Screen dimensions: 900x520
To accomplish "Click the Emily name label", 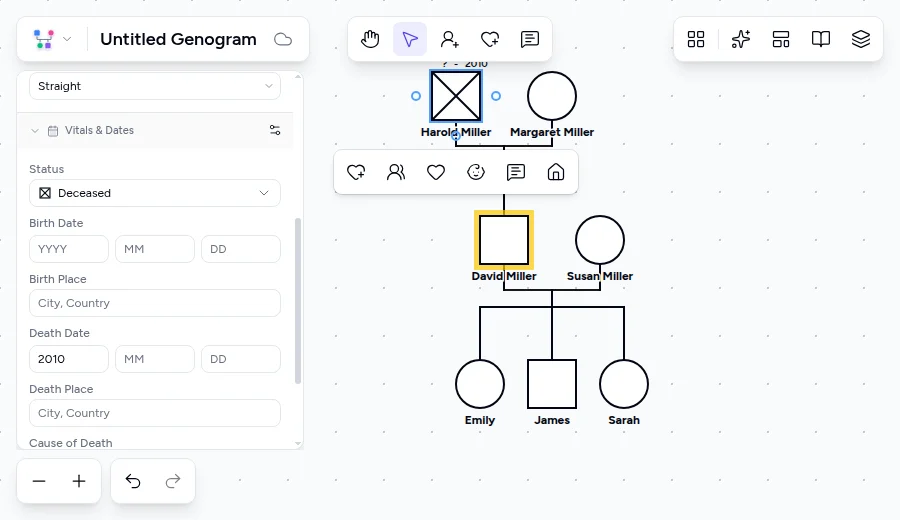I will pos(480,420).
